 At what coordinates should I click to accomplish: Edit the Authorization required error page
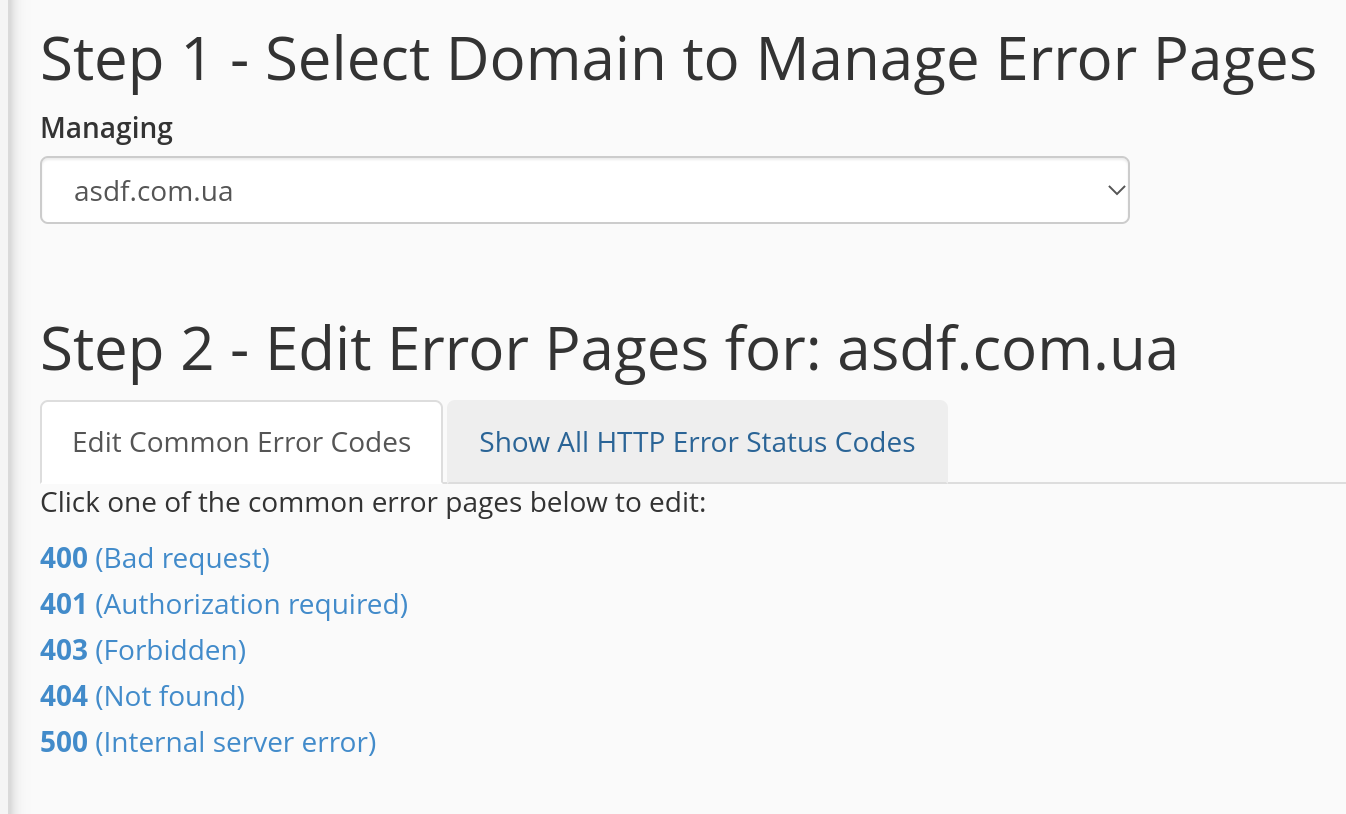[224, 604]
